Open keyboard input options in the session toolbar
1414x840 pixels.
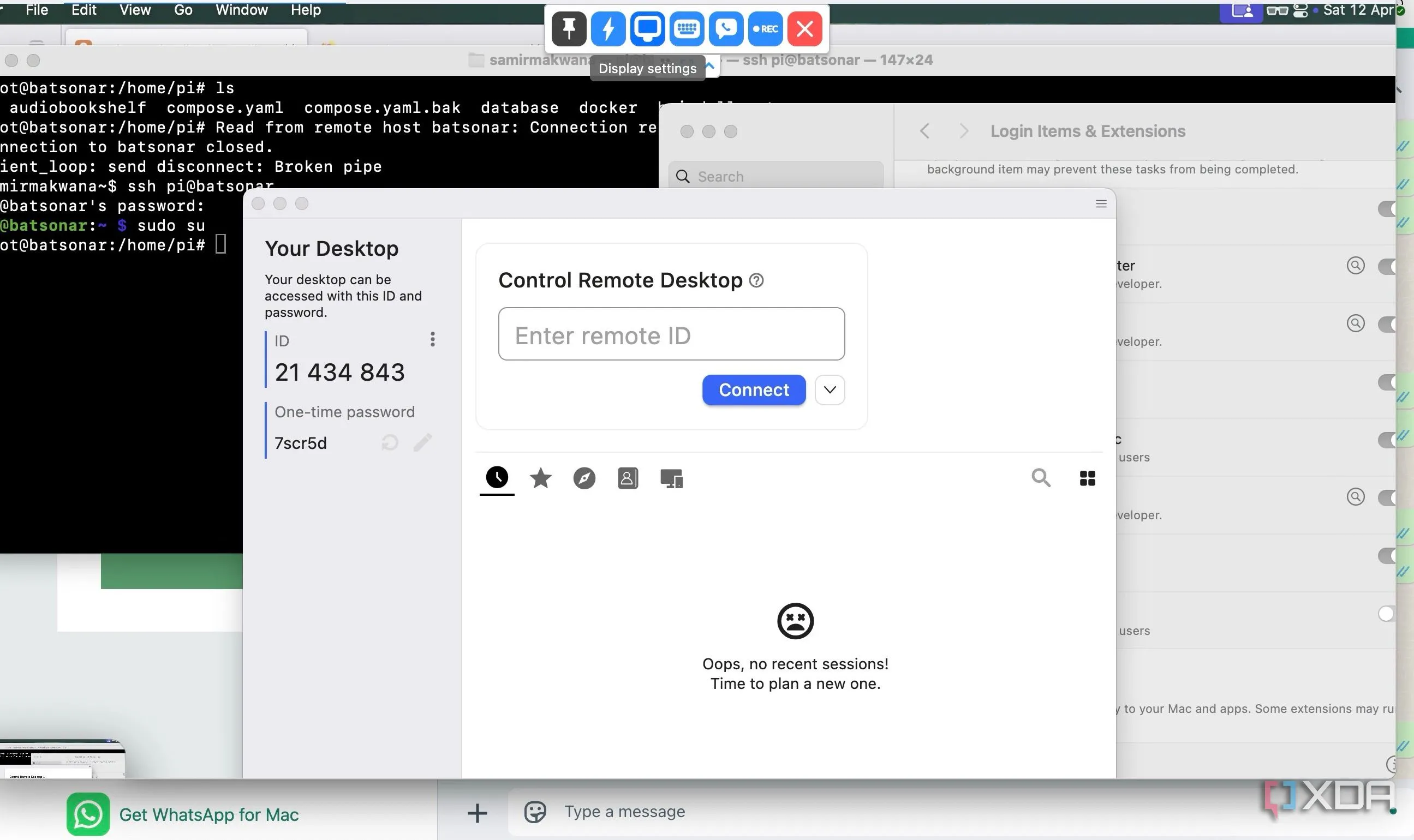(x=687, y=28)
